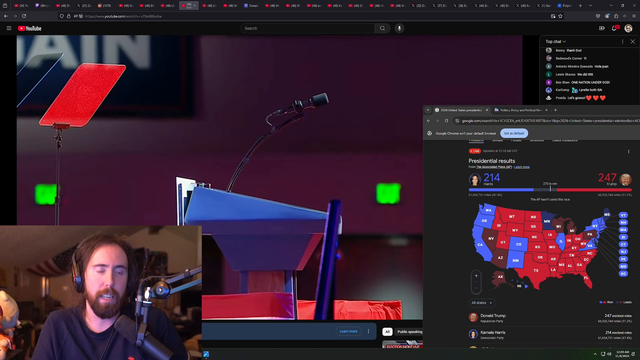Focus the YouTube search input field
This screenshot has width=640, height=360.
pyautogui.click(x=307, y=28)
